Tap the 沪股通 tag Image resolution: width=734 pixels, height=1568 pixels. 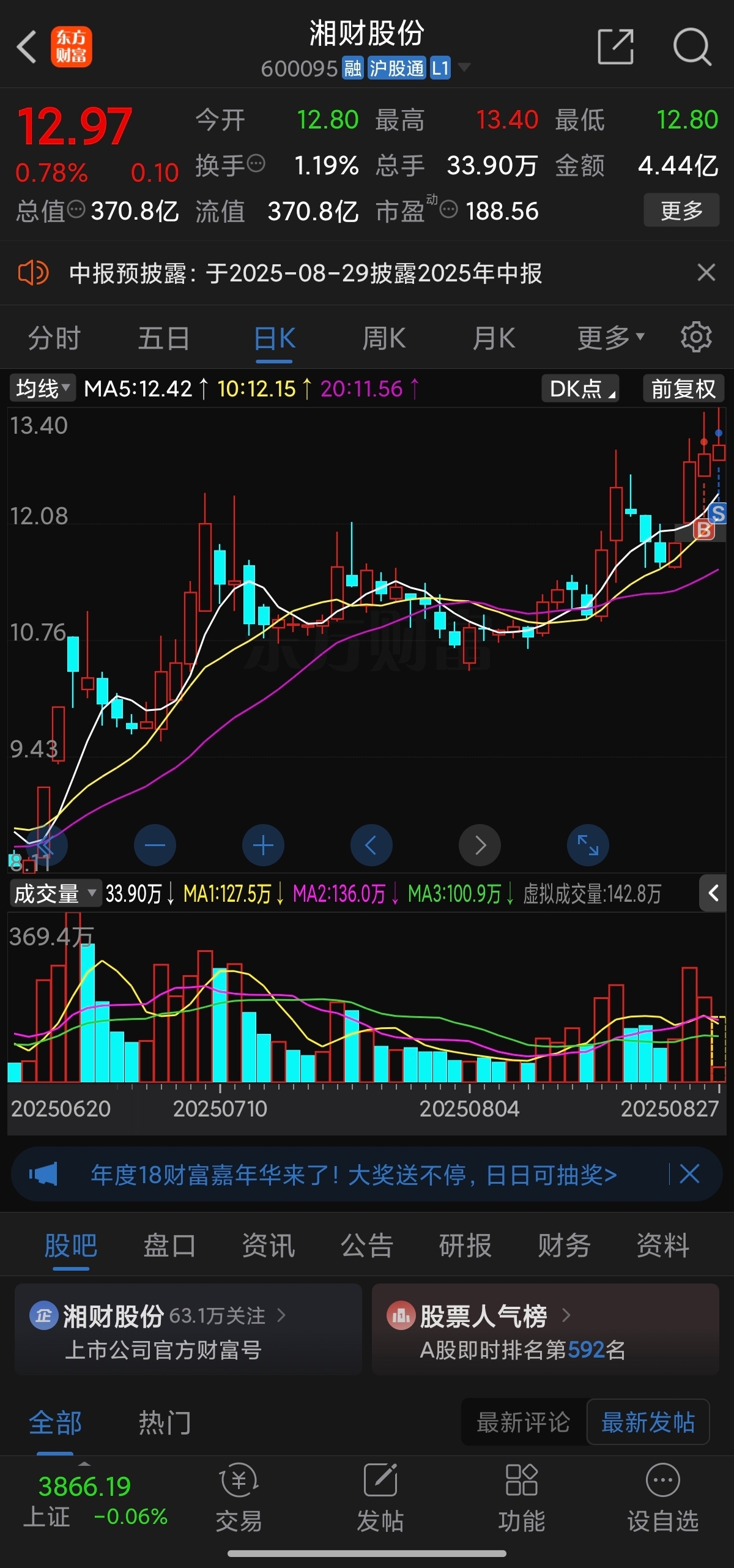(x=396, y=67)
